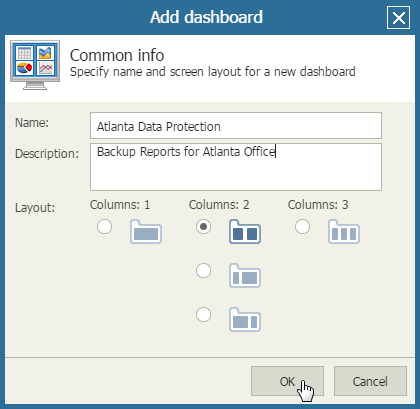Select the single-column layout icon

tap(146, 232)
